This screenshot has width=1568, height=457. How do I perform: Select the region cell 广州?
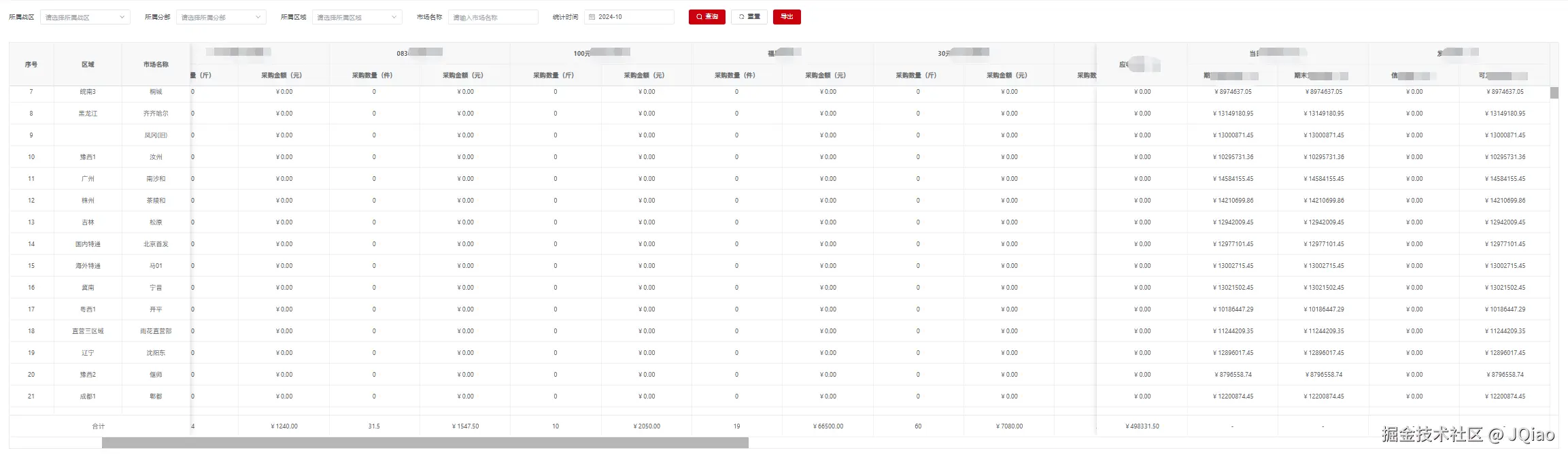pos(88,179)
